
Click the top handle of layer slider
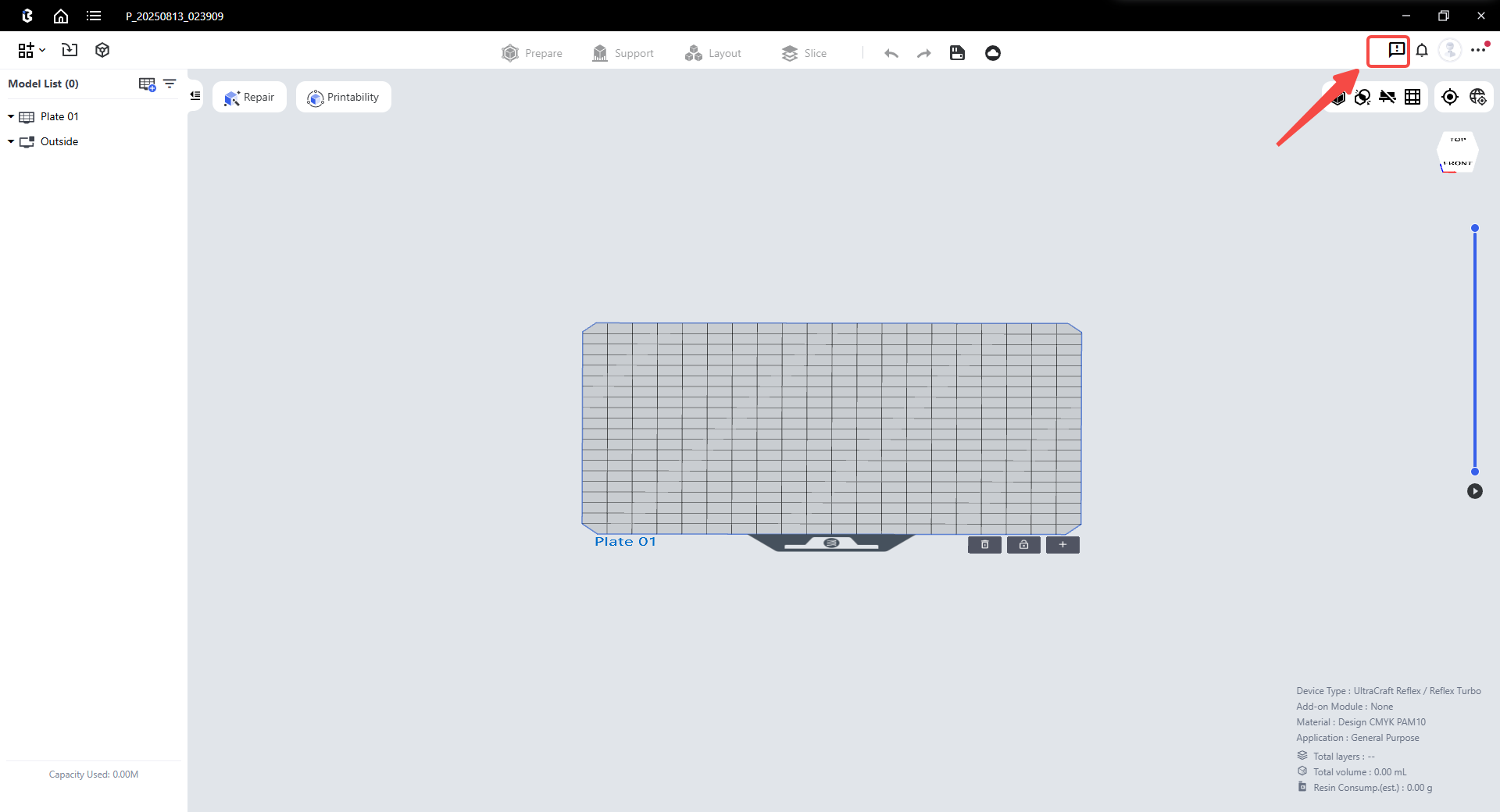(1475, 229)
